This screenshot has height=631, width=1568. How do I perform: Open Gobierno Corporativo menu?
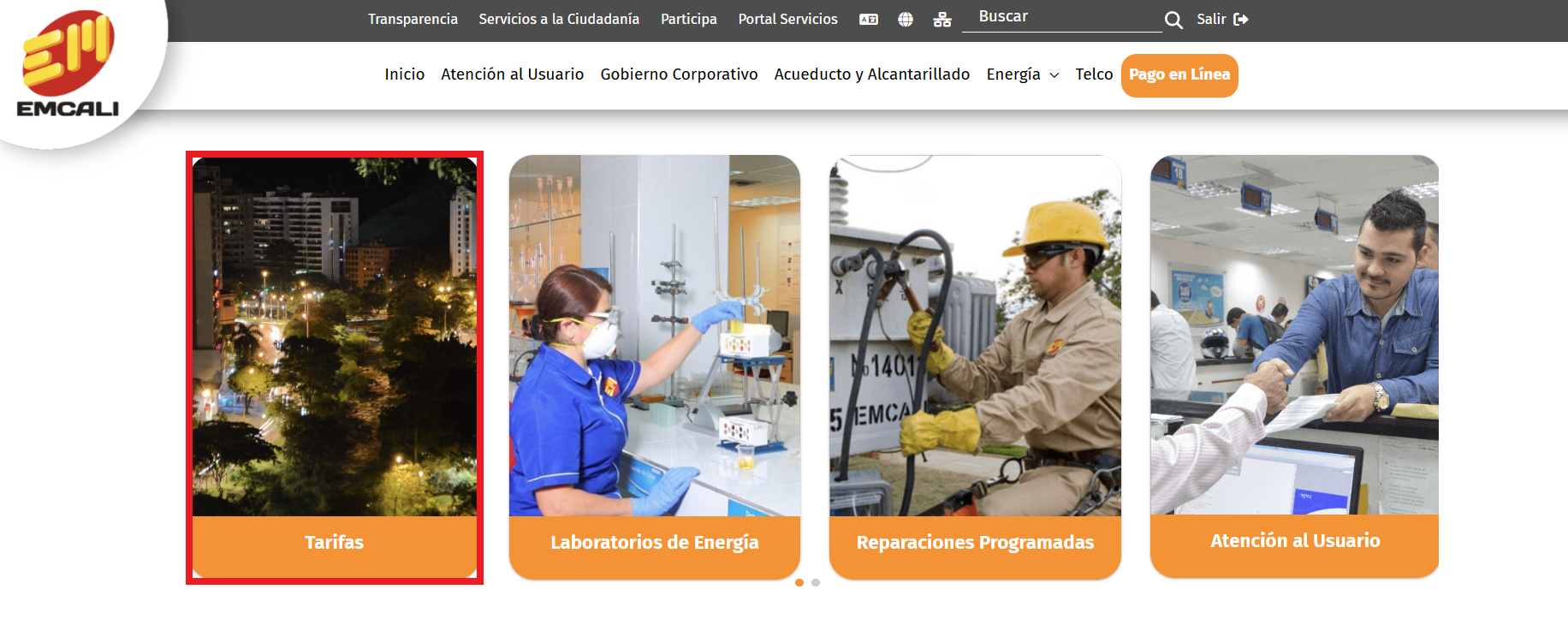click(x=680, y=74)
